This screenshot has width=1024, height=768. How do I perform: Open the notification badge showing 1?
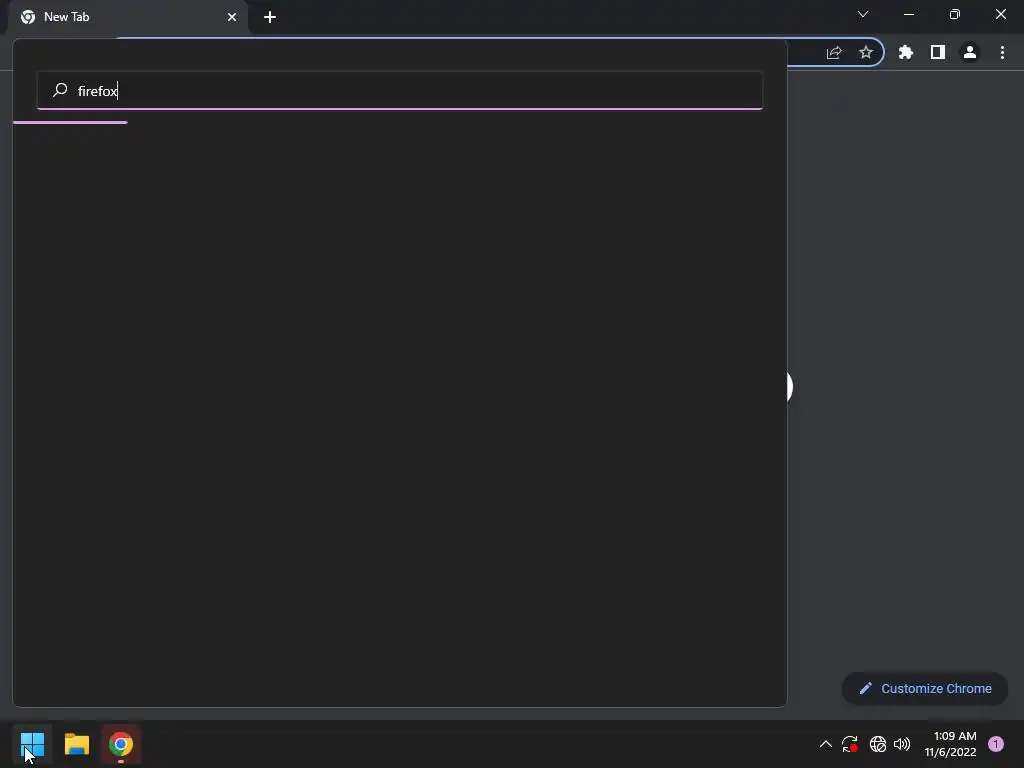coord(996,744)
